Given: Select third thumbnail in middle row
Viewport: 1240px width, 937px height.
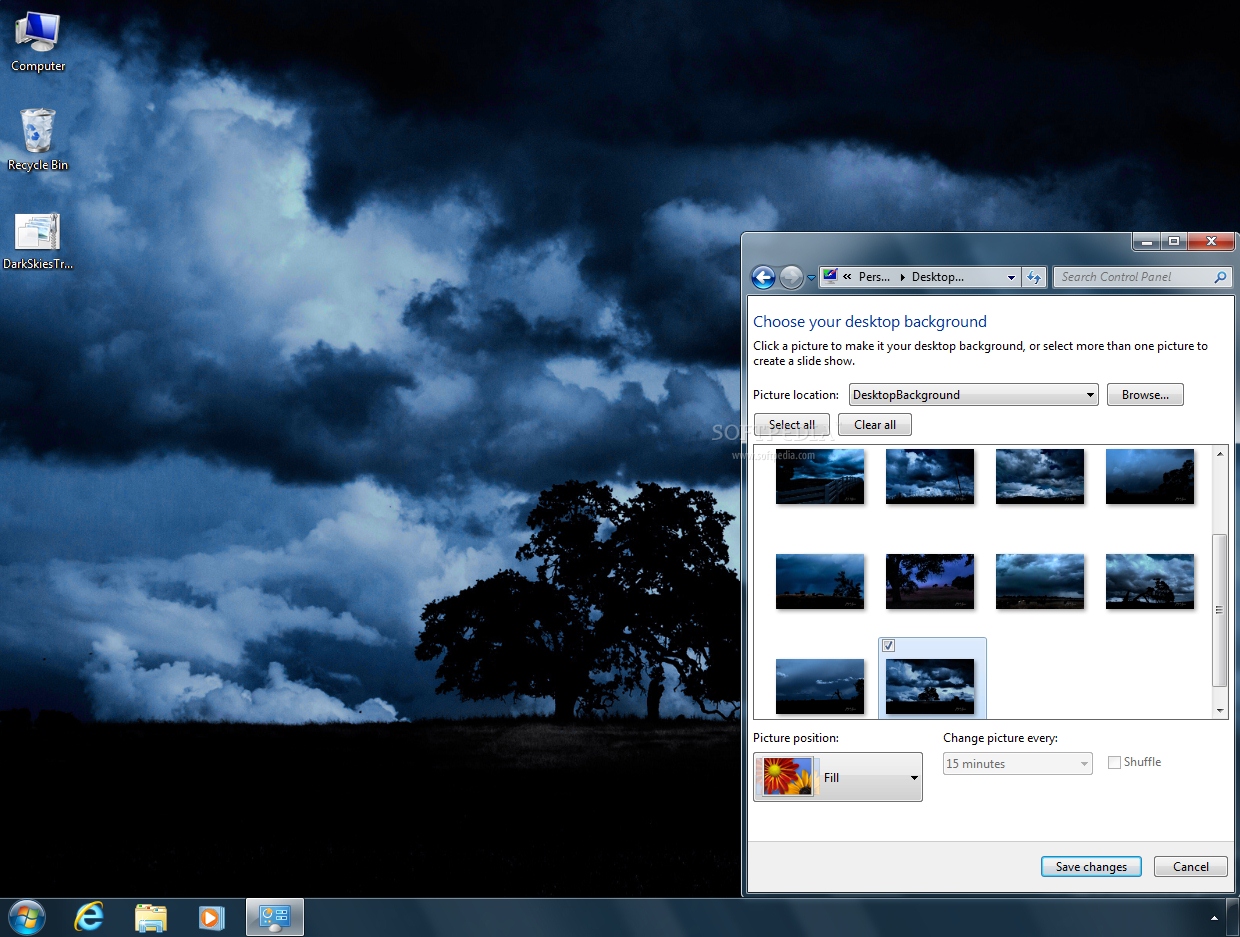Looking at the screenshot, I should (x=1040, y=582).
